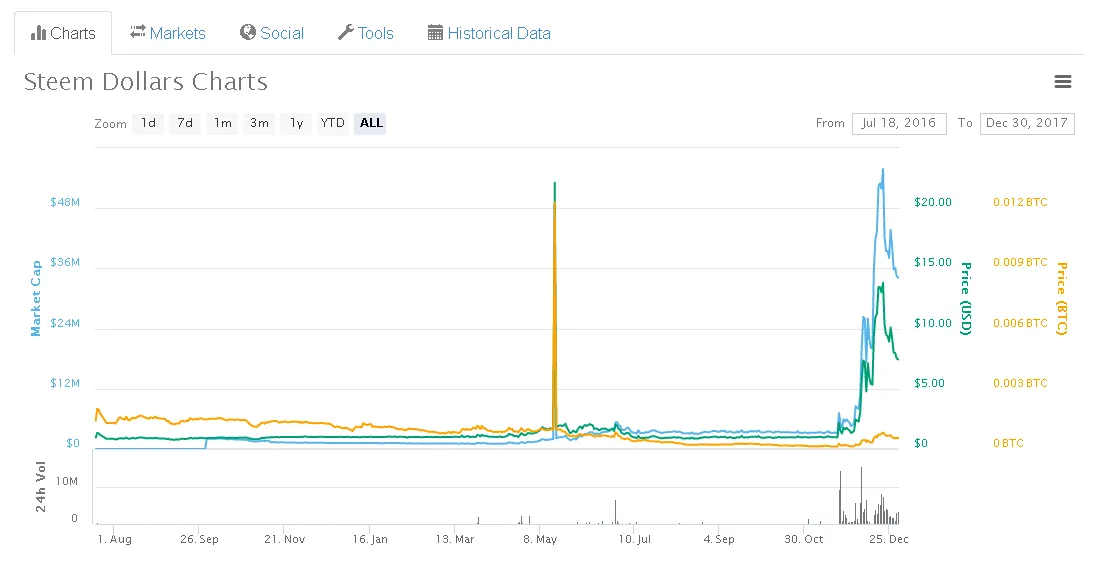The image size is (1099, 567).
Task: Click the From date field Jul 18, 2016
Action: coord(899,123)
